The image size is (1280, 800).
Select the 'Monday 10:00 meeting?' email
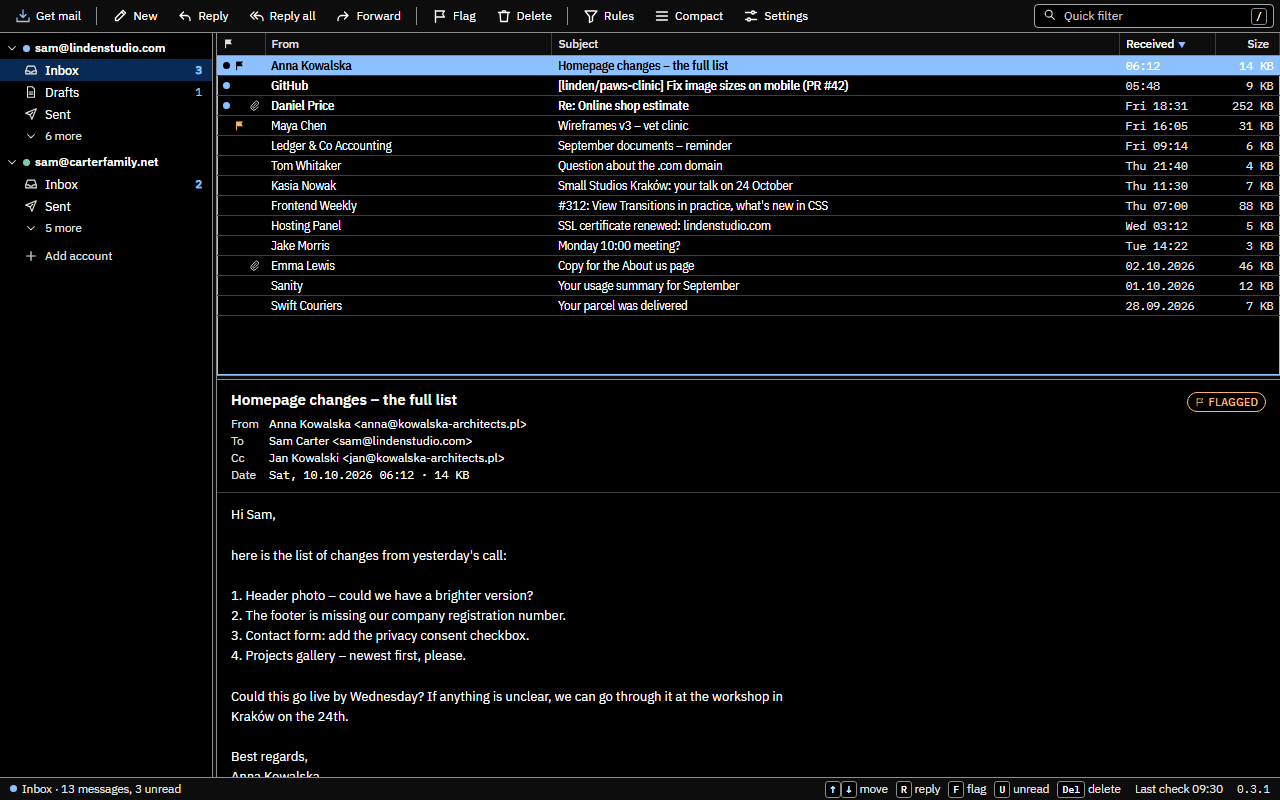point(748,246)
